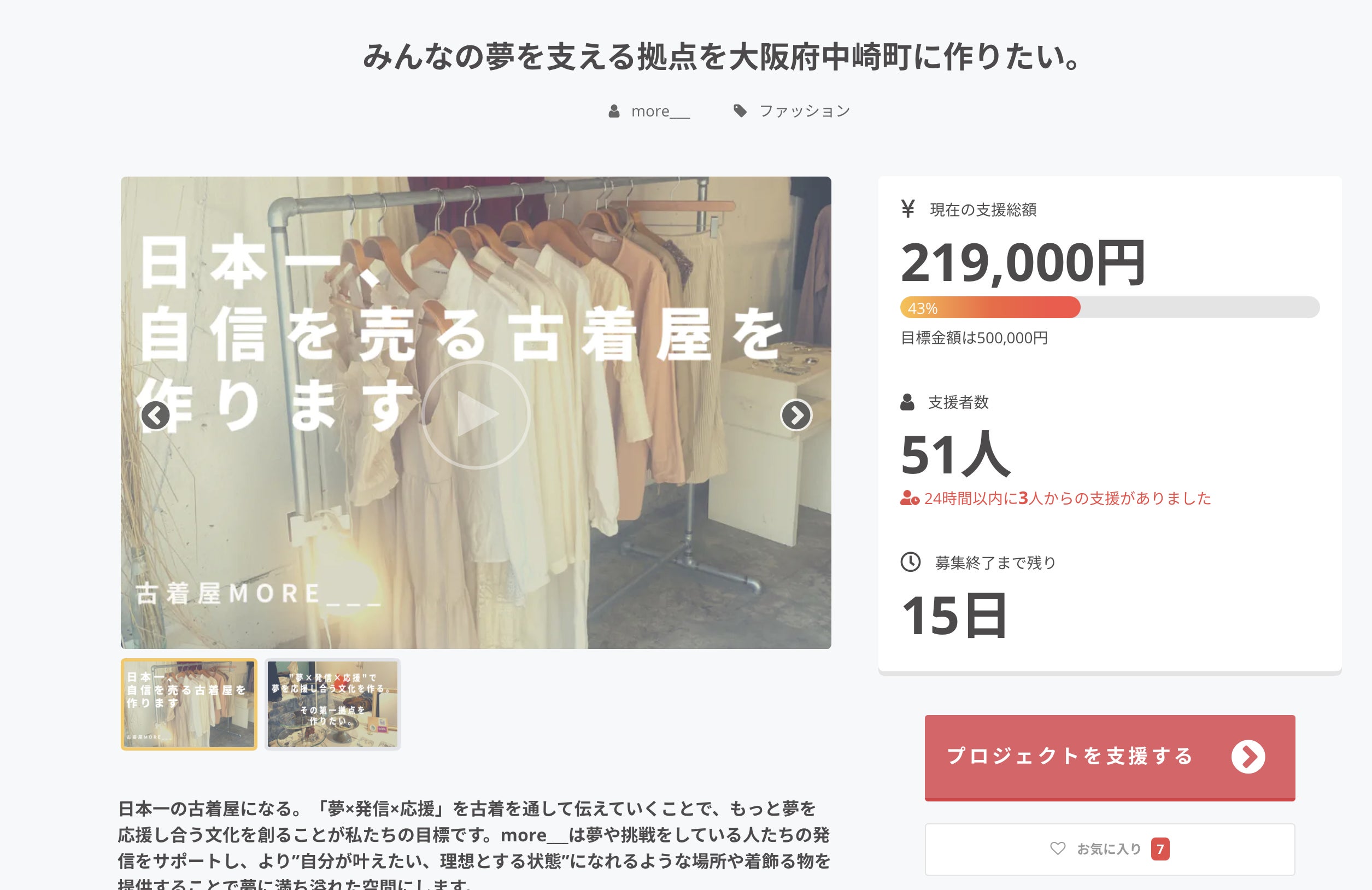Viewport: 1372px width, 890px height.
Task: Click the tag icon beside ファッション
Action: point(740,110)
